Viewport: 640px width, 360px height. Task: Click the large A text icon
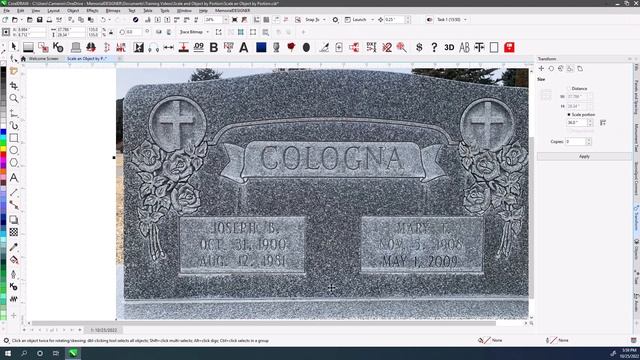pyautogui.click(x=244, y=47)
